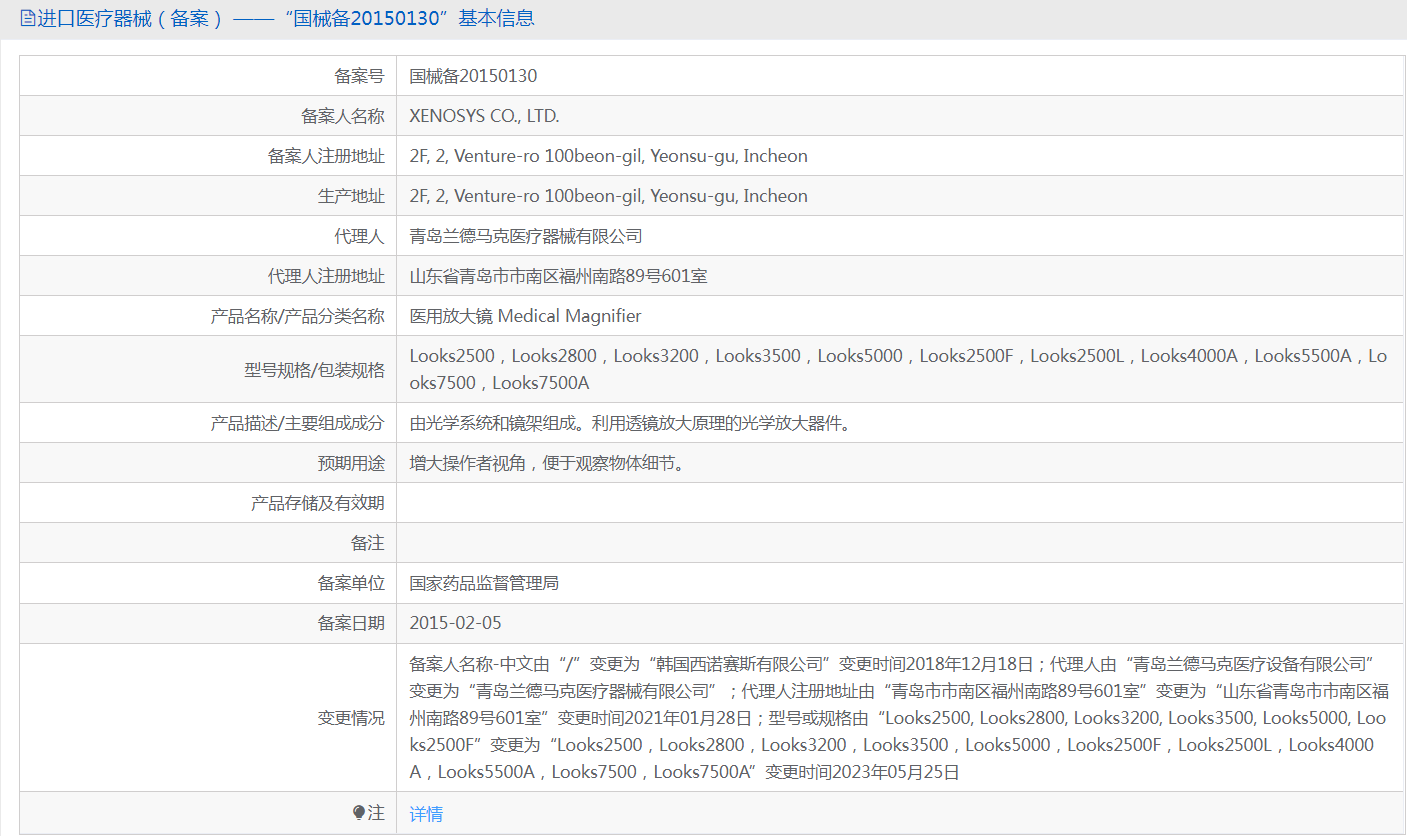Click the 预期用途 label
This screenshot has height=836, width=1407.
pos(351,463)
